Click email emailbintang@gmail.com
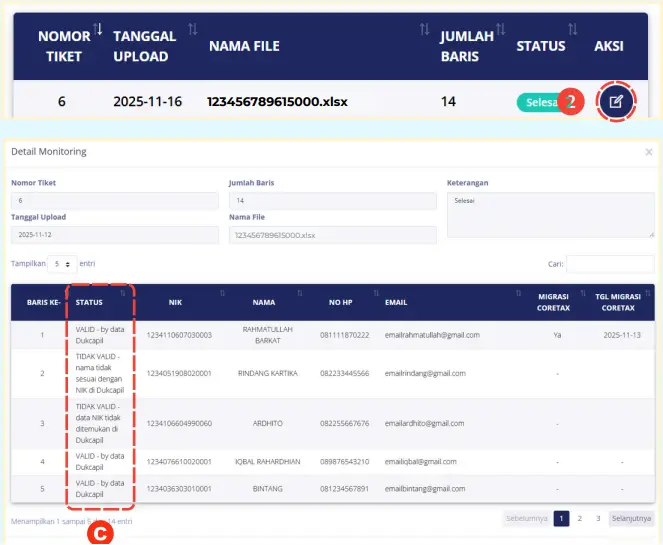Image resolution: width=663 pixels, height=545 pixels. [425, 489]
